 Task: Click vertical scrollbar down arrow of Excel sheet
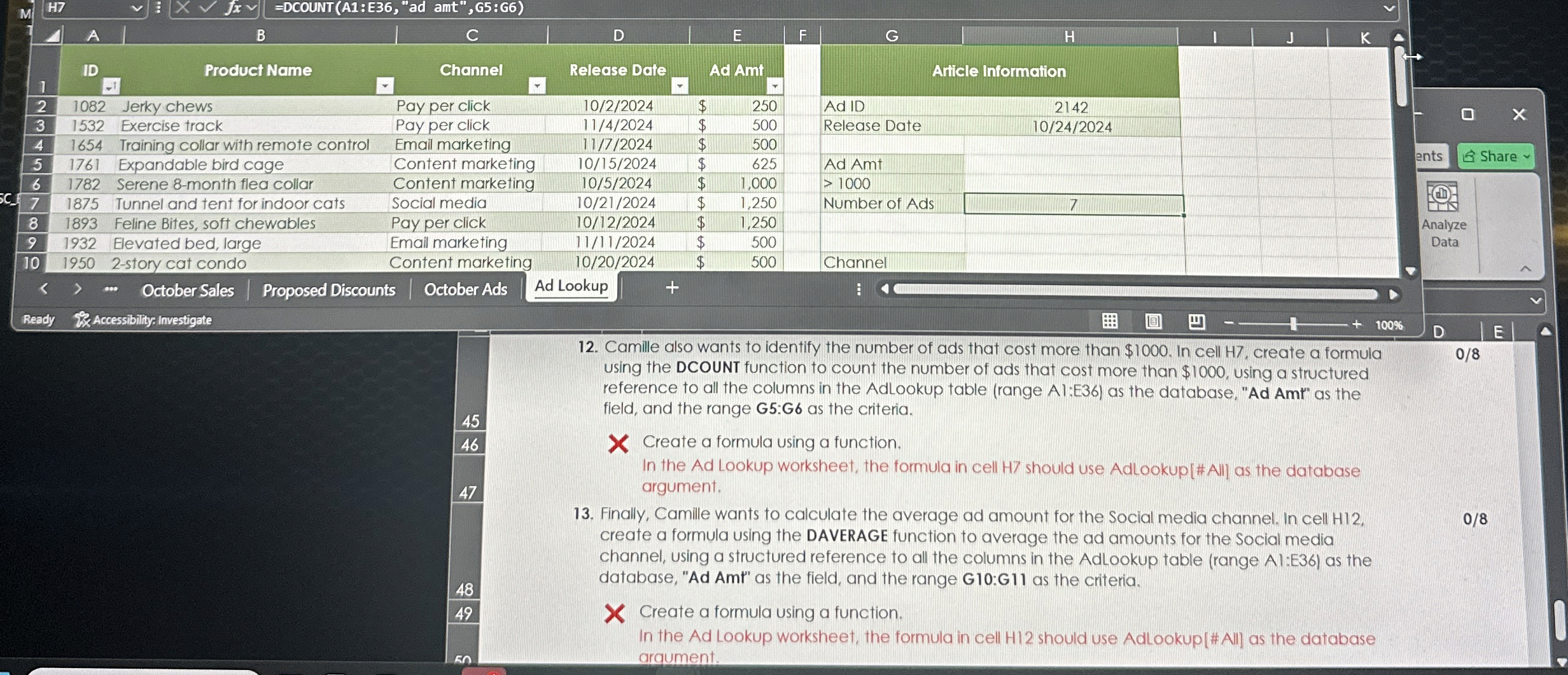(1410, 271)
